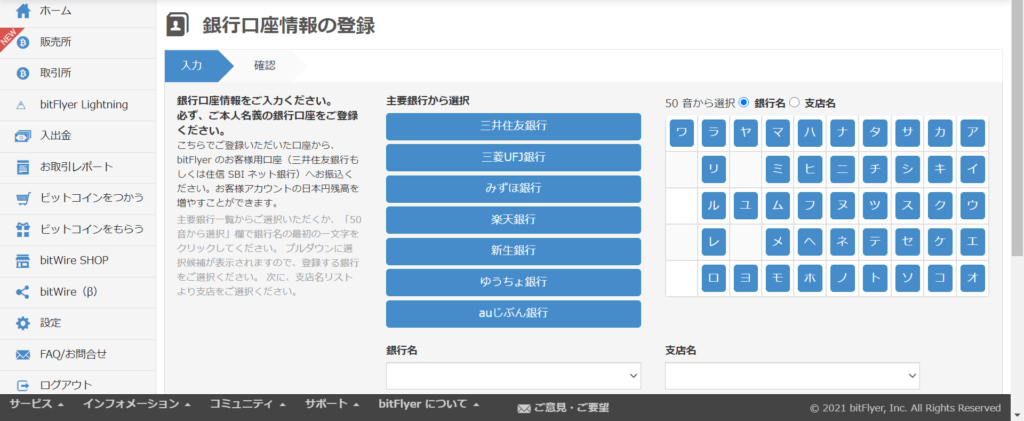Screen dimensions: 1024x421
Task: Click the share icon beside bitWire (β)
Action: coord(23,292)
